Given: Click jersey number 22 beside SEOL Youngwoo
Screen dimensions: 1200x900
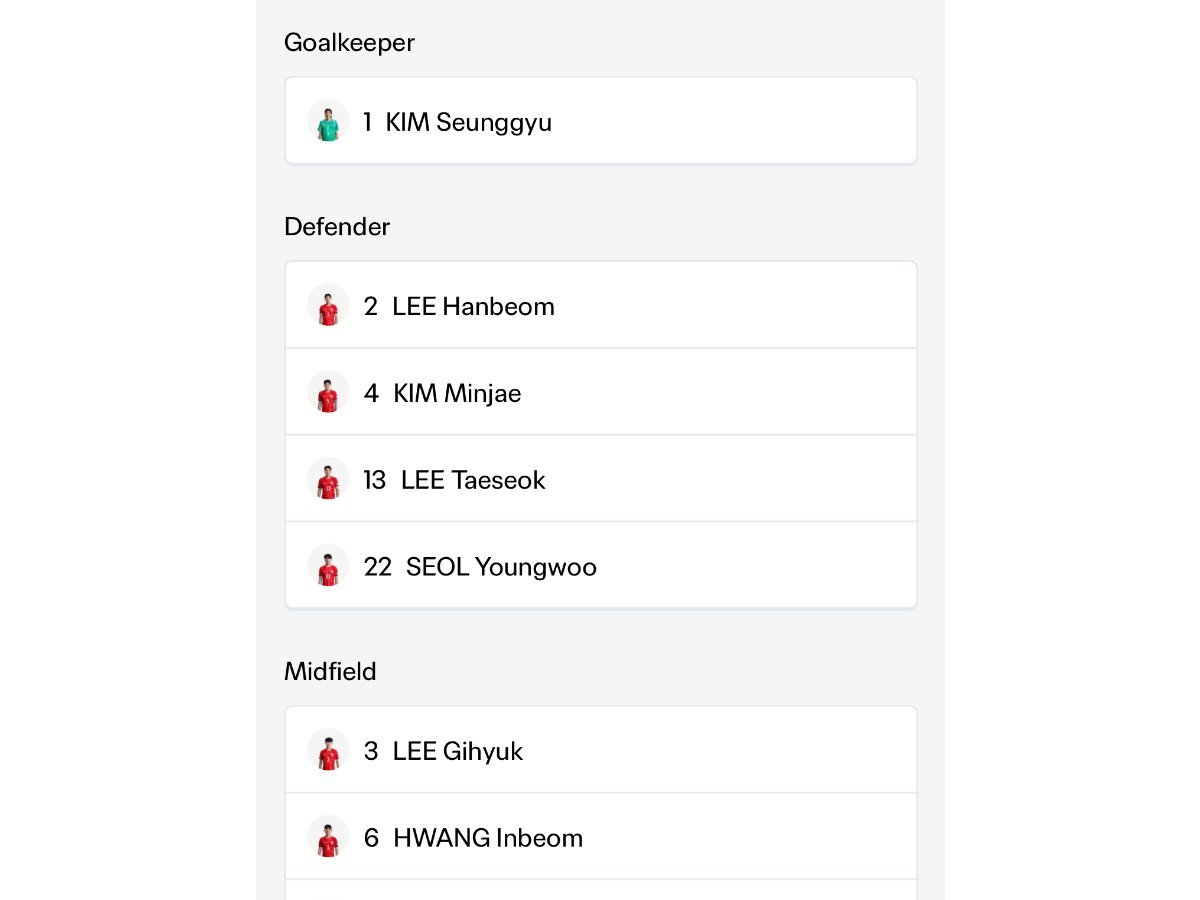Looking at the screenshot, I should [378, 567].
